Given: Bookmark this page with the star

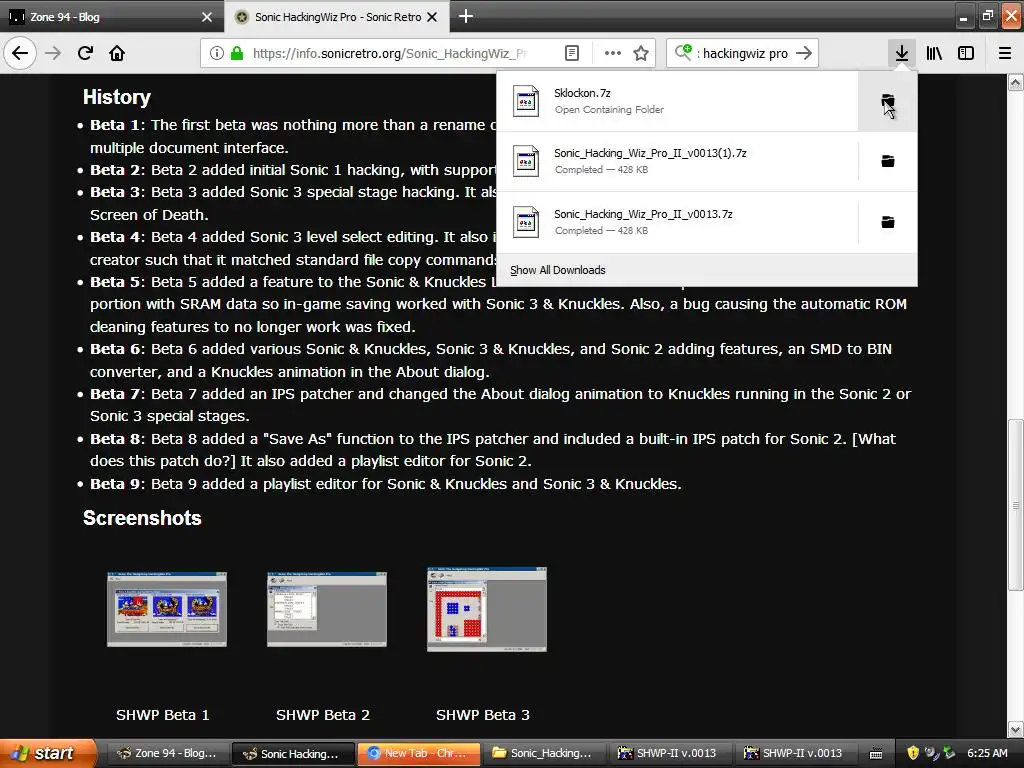Looking at the screenshot, I should (x=641, y=53).
